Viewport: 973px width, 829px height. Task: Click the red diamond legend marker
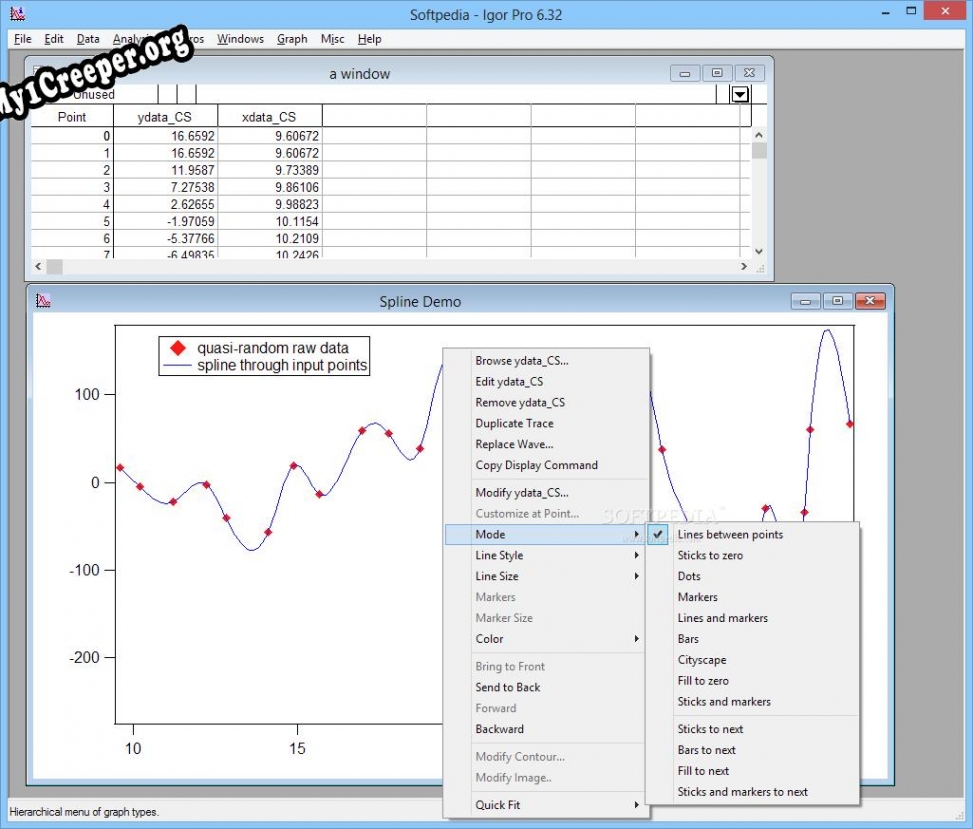click(x=178, y=348)
